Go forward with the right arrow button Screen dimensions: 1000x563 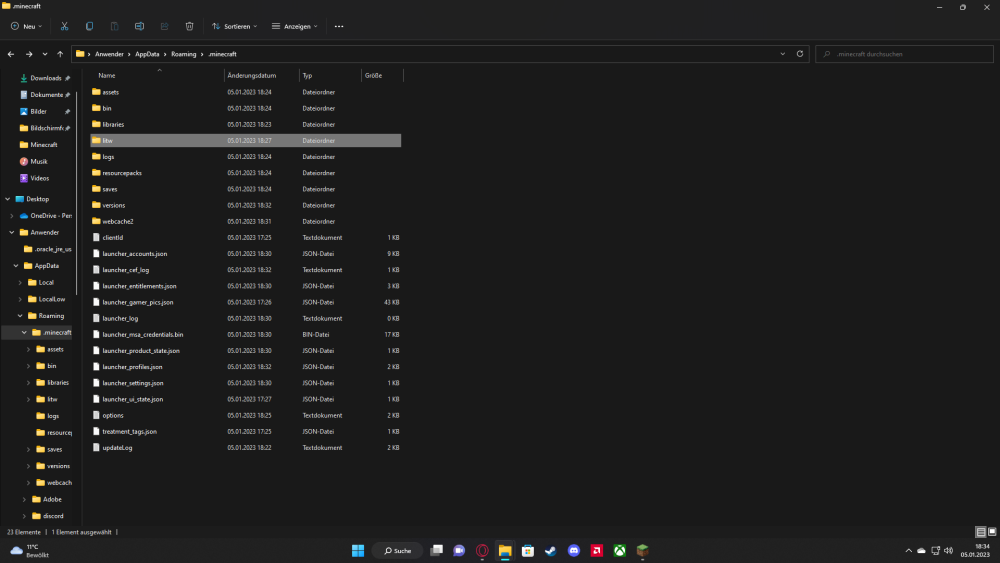pyautogui.click(x=29, y=54)
